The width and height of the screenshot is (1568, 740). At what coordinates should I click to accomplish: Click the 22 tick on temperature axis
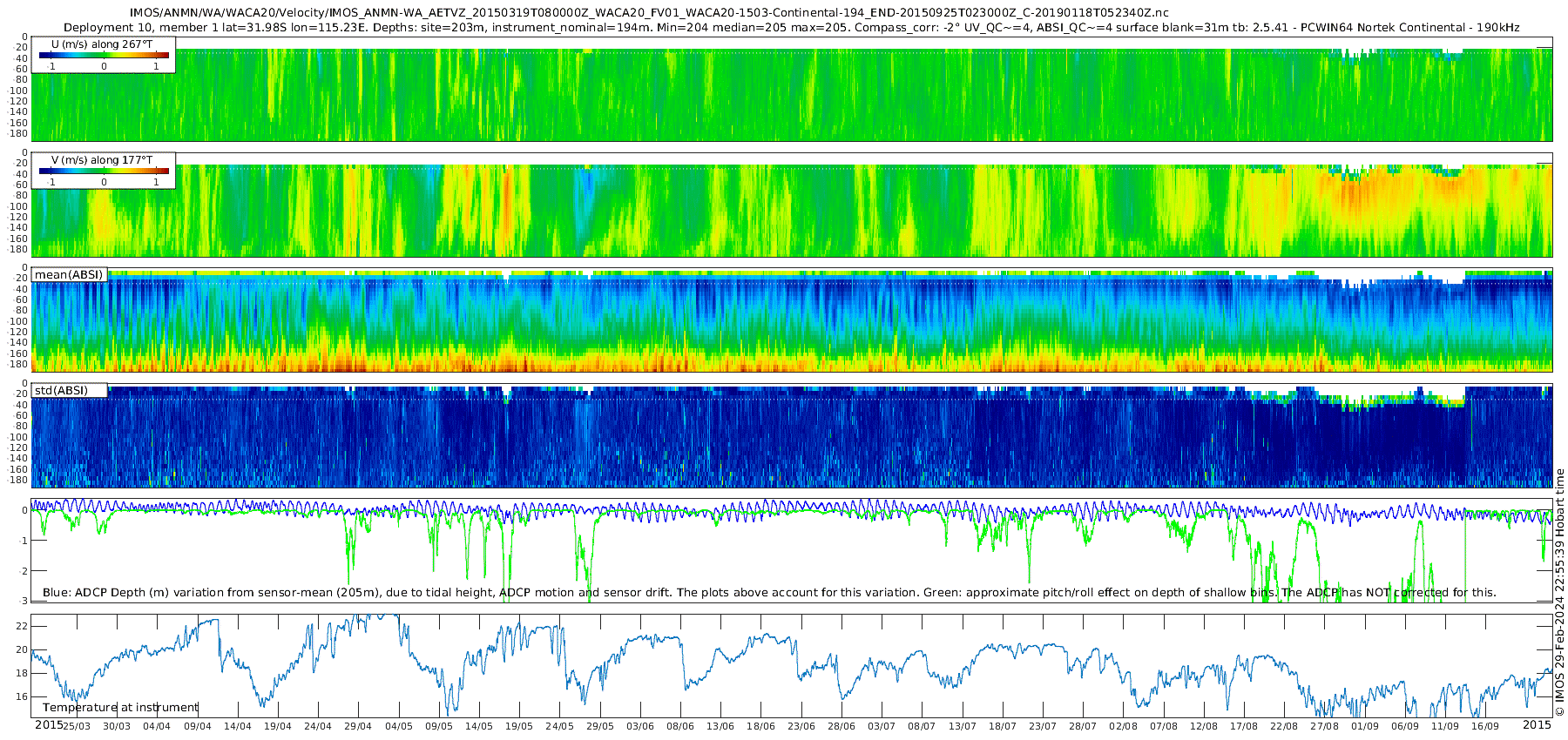pos(22,626)
